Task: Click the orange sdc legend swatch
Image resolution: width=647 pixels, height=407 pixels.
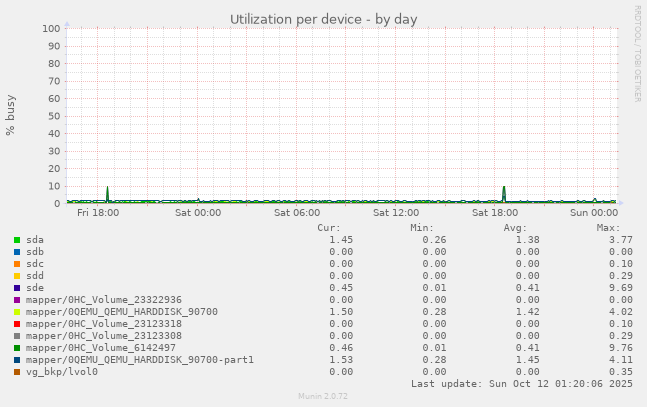Action: tap(17, 264)
